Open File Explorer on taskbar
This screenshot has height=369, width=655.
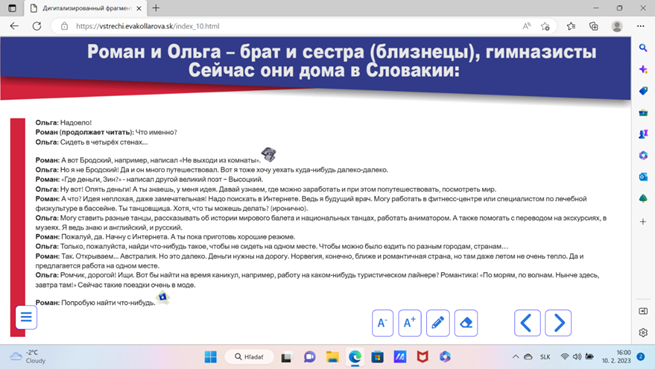[333, 357]
